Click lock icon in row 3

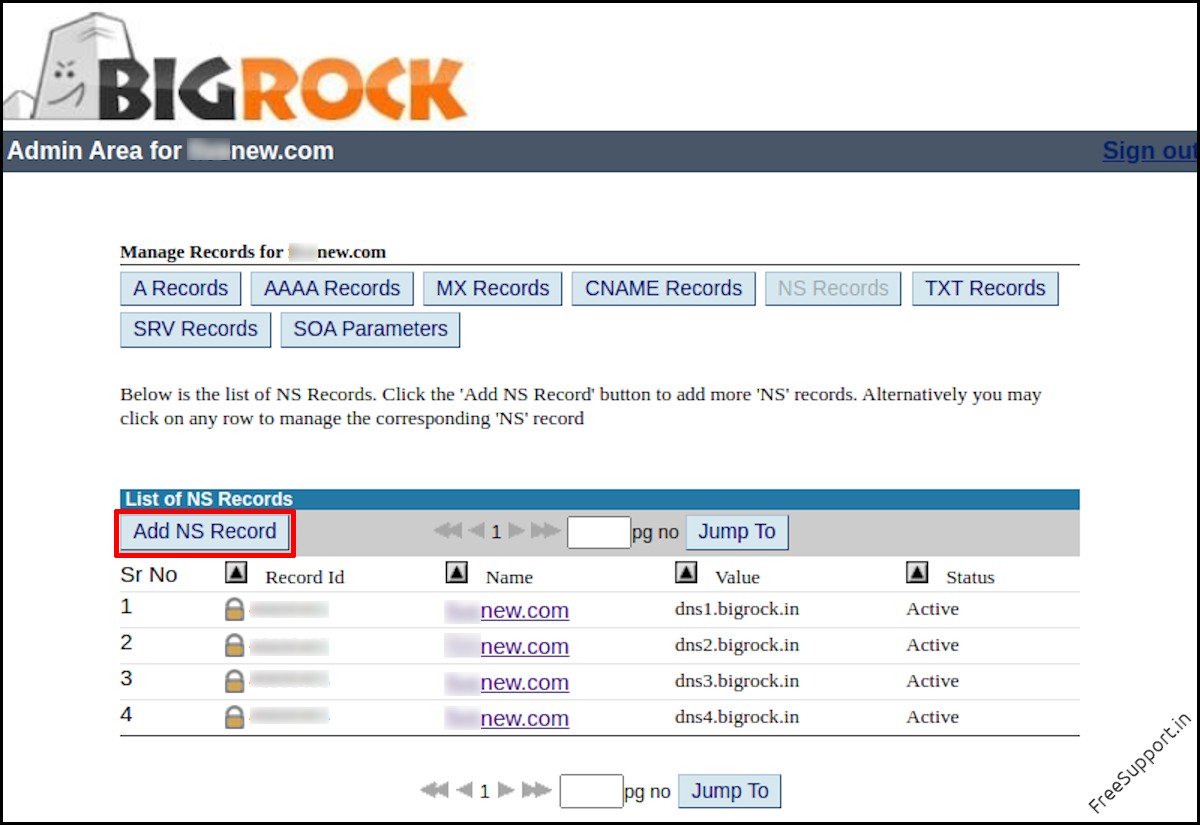[234, 682]
